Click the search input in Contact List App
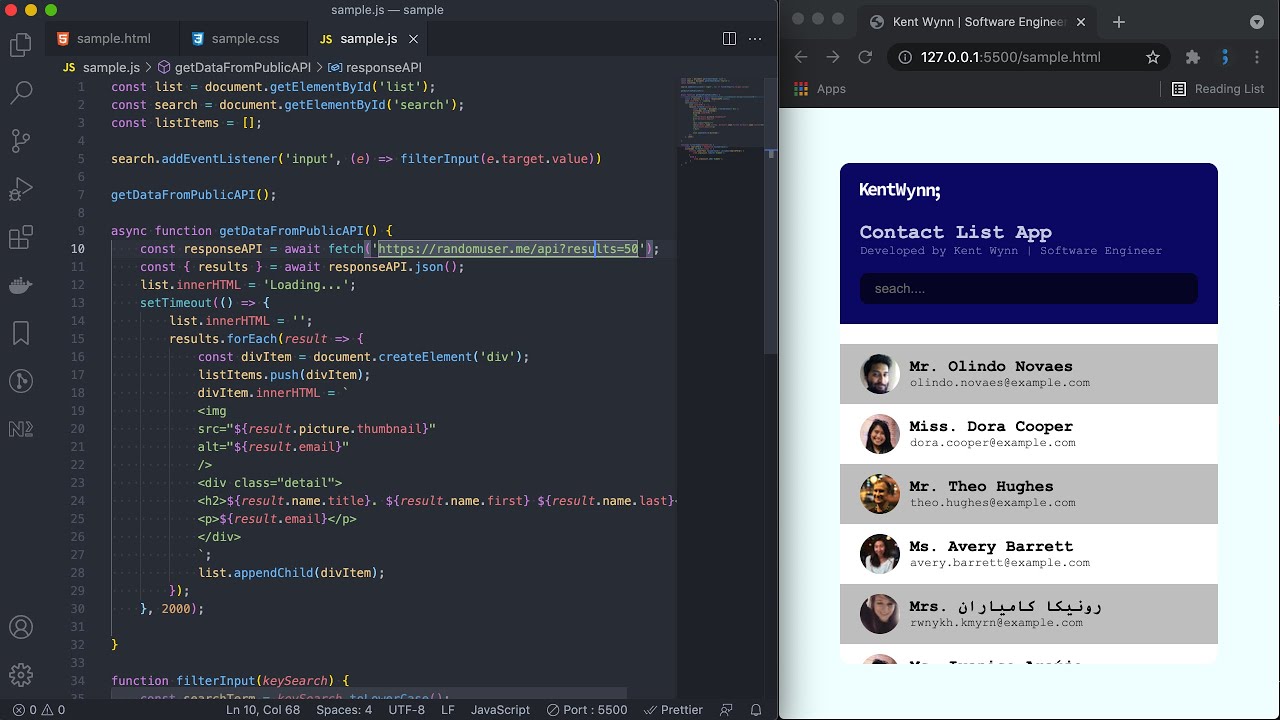Viewport: 1280px width, 720px height. [x=1028, y=289]
